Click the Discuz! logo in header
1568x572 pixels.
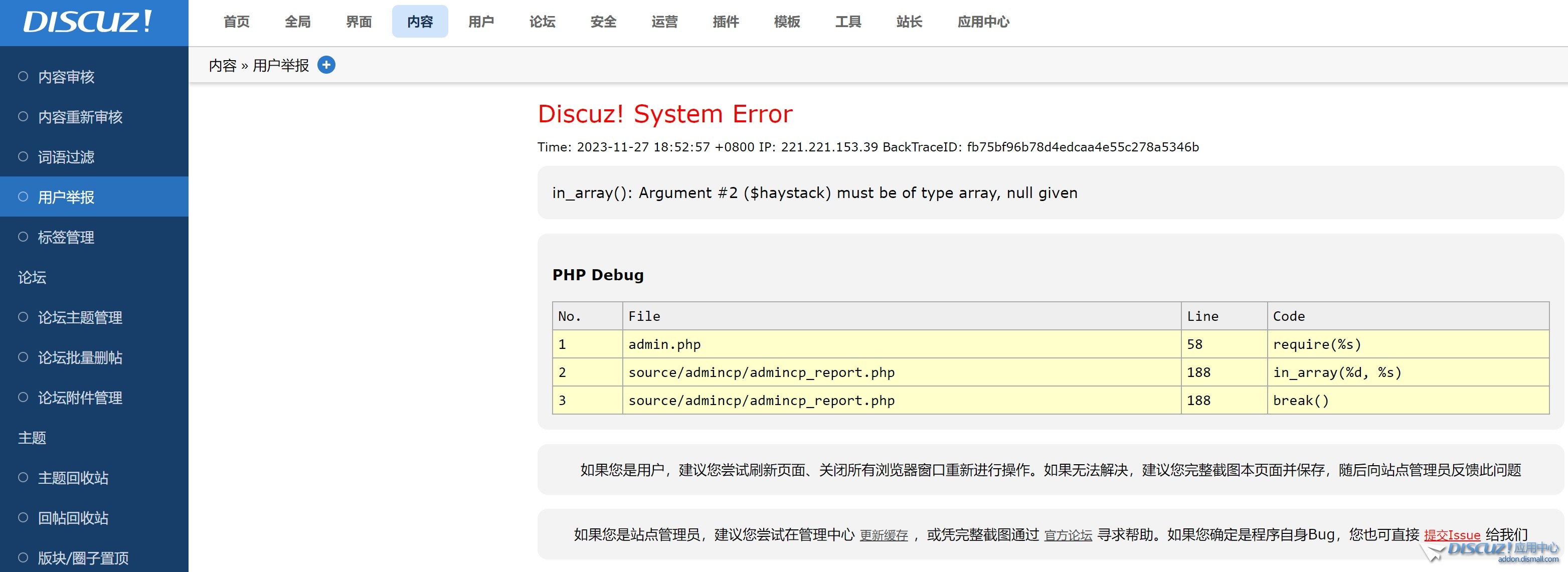click(88, 22)
